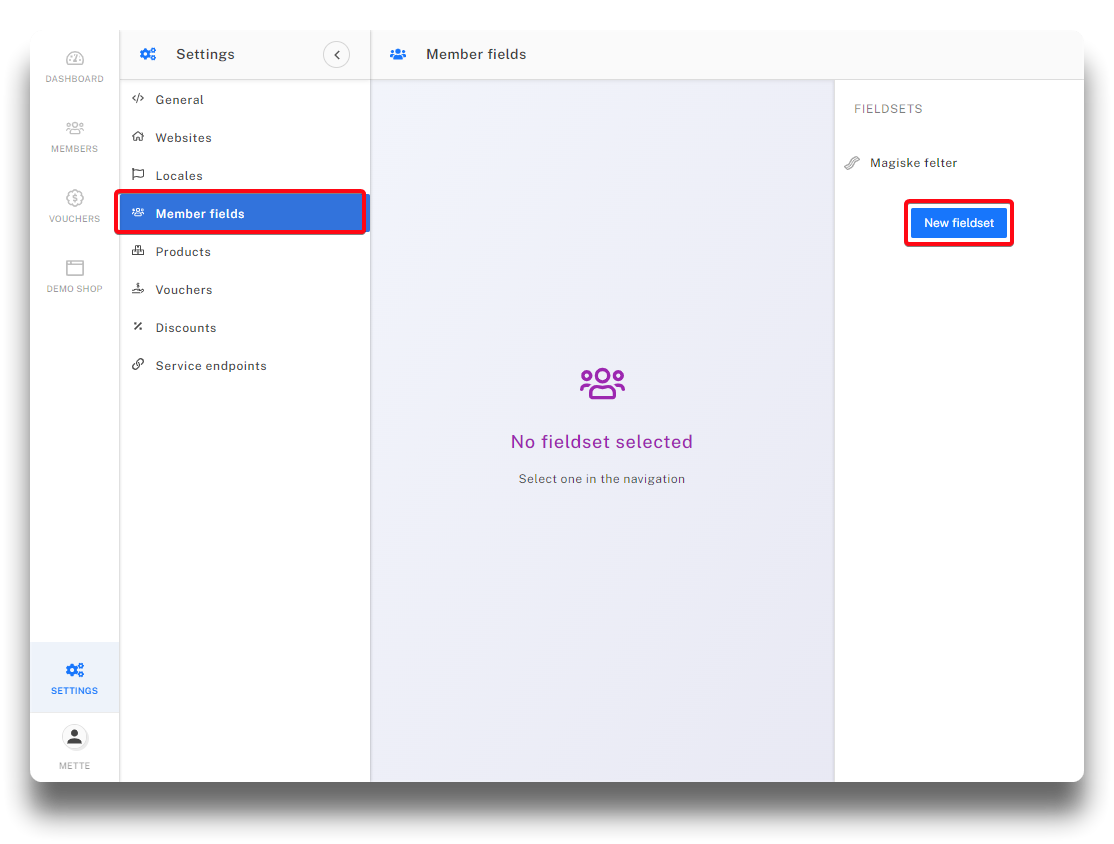This screenshot has width=1114, height=844.
Task: Open Discounts settings
Action: coord(186,328)
